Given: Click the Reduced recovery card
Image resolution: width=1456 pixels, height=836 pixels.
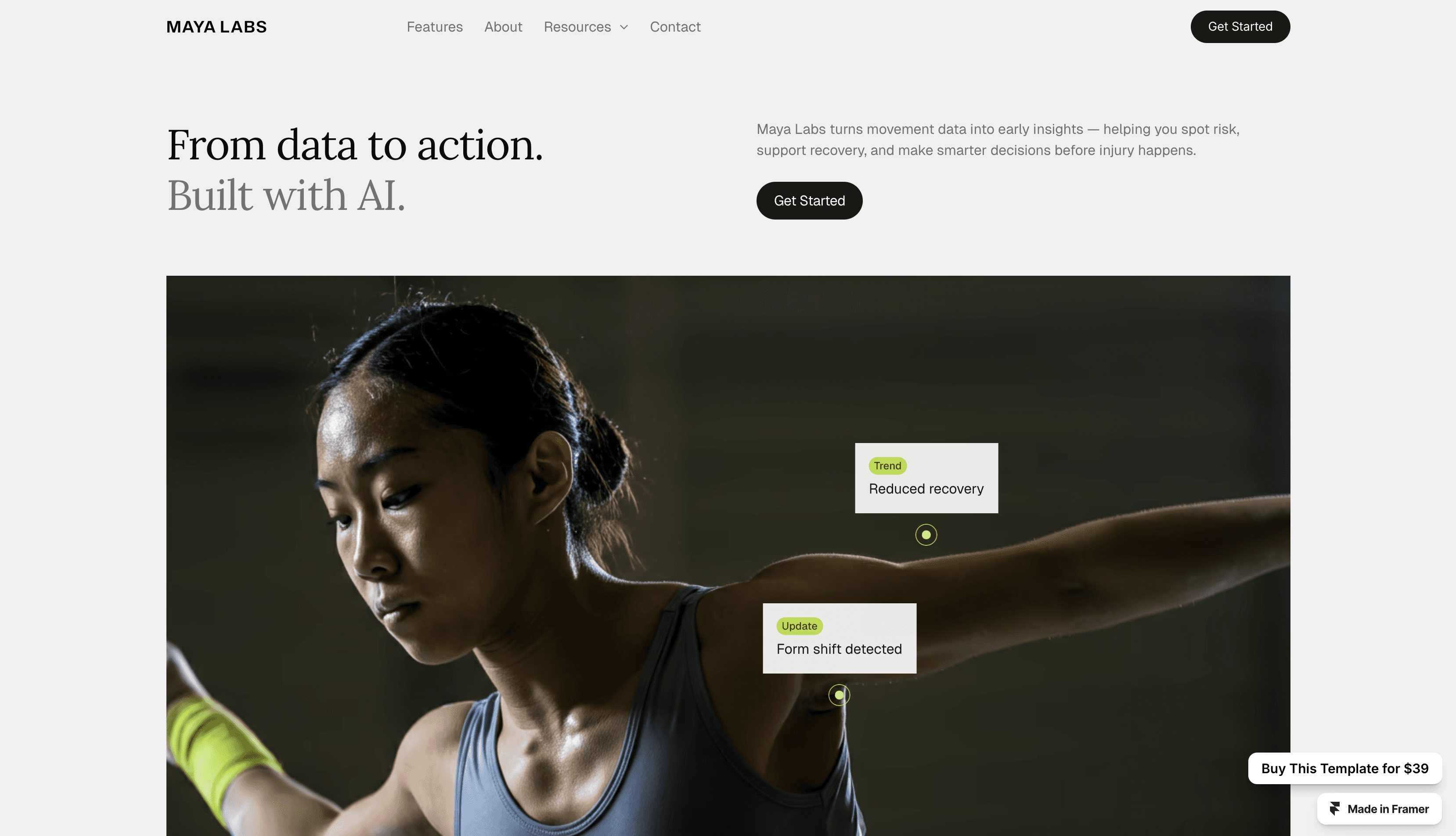Looking at the screenshot, I should tap(926, 478).
